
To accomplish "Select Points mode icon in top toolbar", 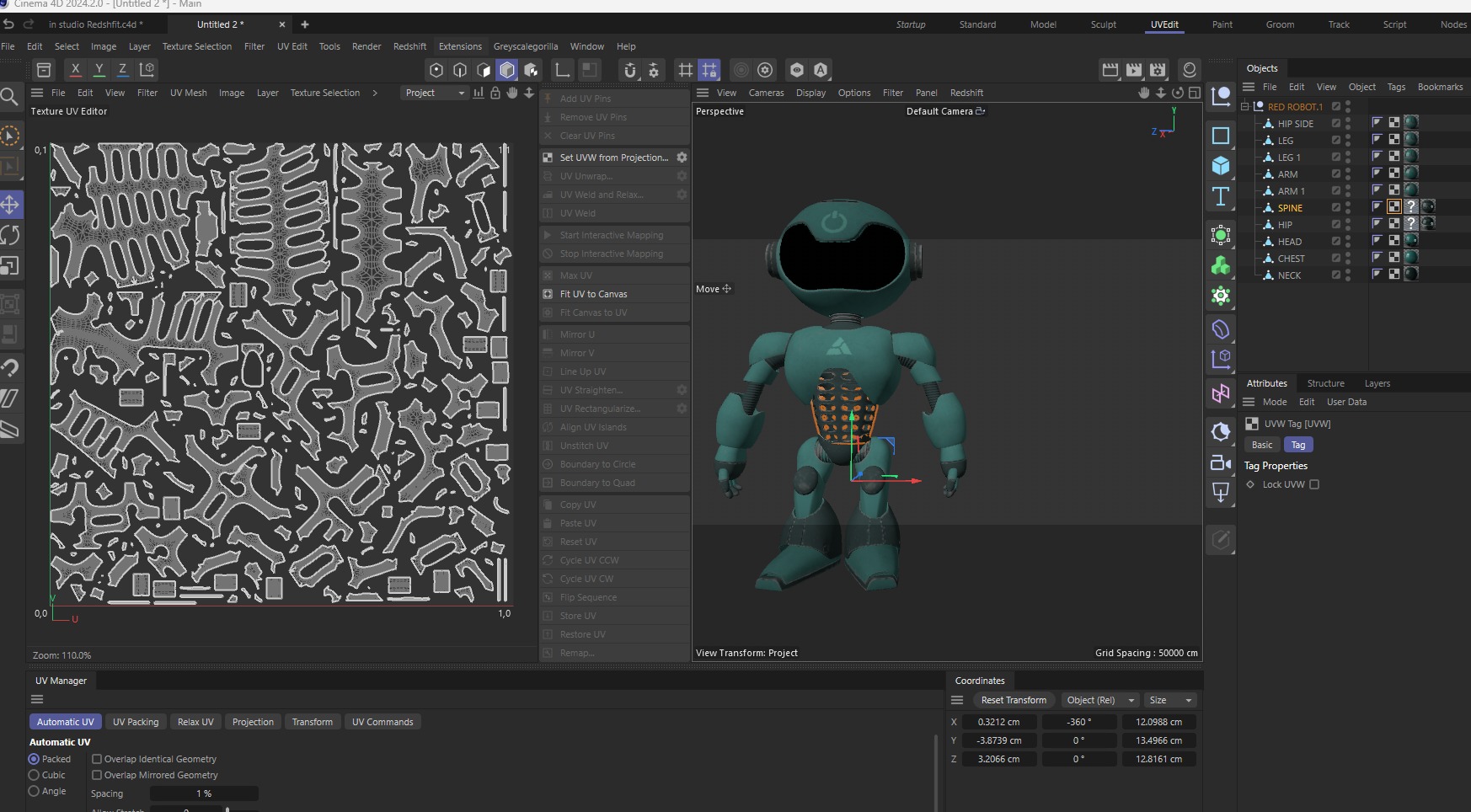I will (x=436, y=70).
